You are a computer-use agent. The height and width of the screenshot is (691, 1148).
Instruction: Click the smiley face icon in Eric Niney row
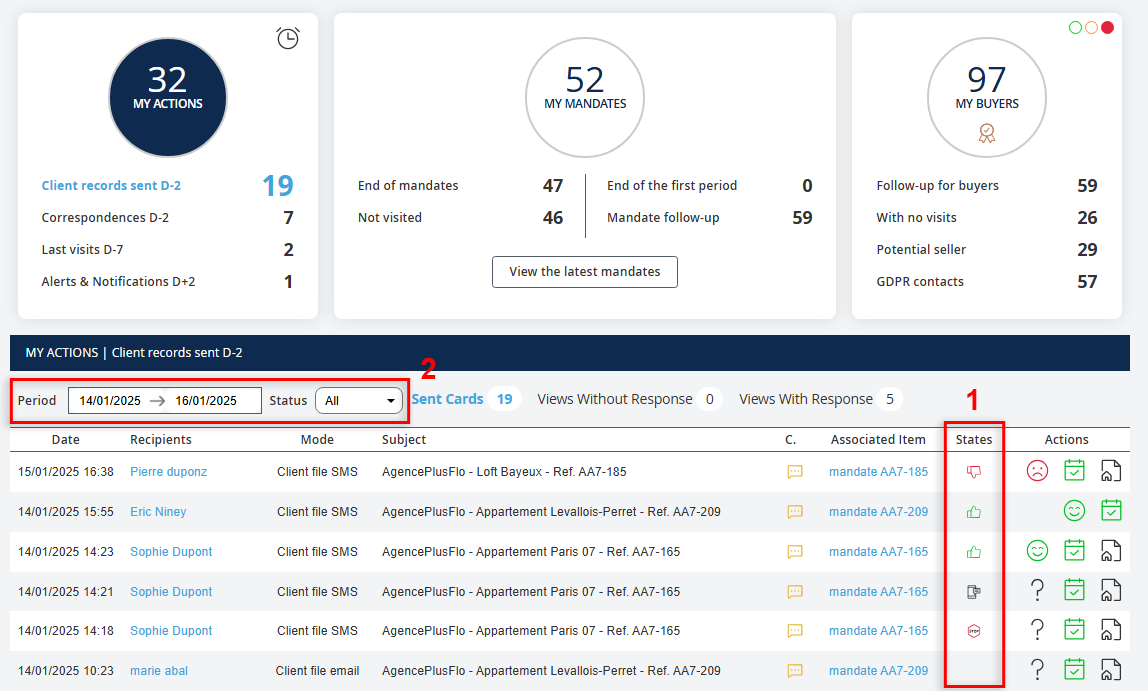pos(1074,511)
